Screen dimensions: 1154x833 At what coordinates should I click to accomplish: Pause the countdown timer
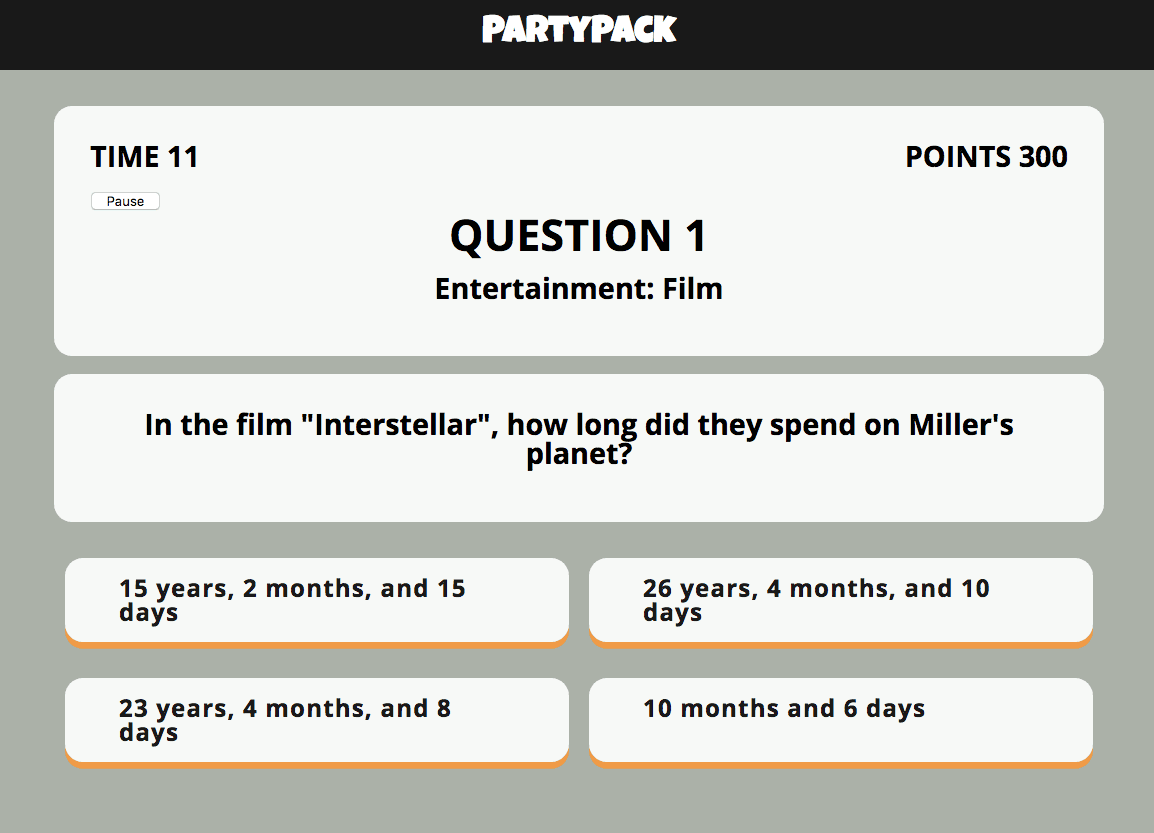pyautogui.click(x=124, y=200)
